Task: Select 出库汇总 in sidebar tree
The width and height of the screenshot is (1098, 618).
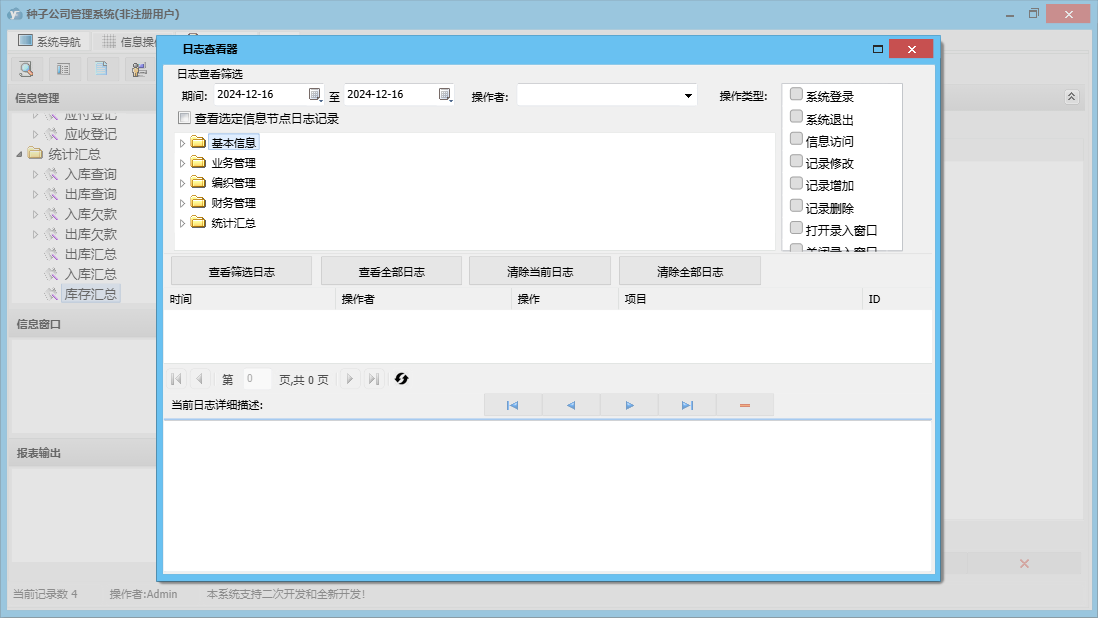Action: click(x=90, y=254)
